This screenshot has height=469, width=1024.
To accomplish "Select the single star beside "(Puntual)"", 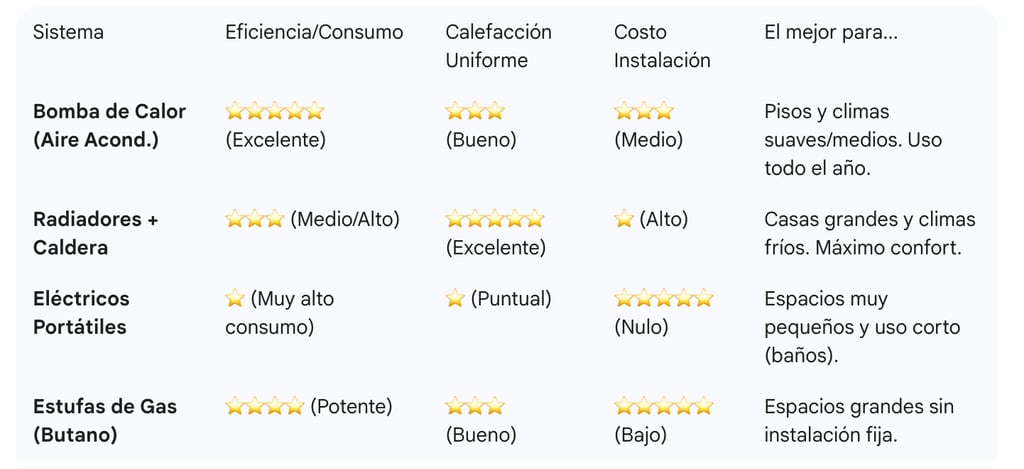I will tap(455, 298).
